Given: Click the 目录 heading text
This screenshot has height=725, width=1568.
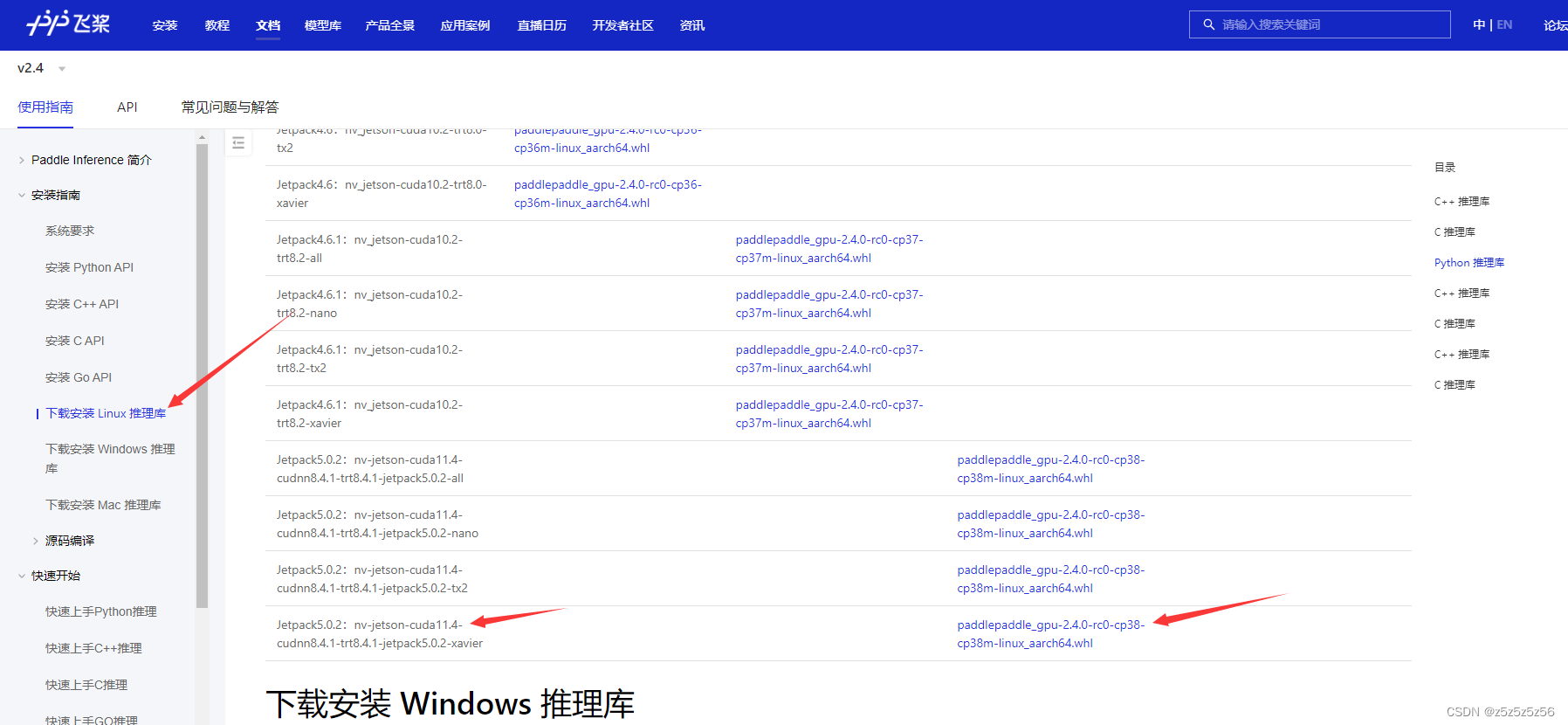Looking at the screenshot, I should (x=1445, y=167).
